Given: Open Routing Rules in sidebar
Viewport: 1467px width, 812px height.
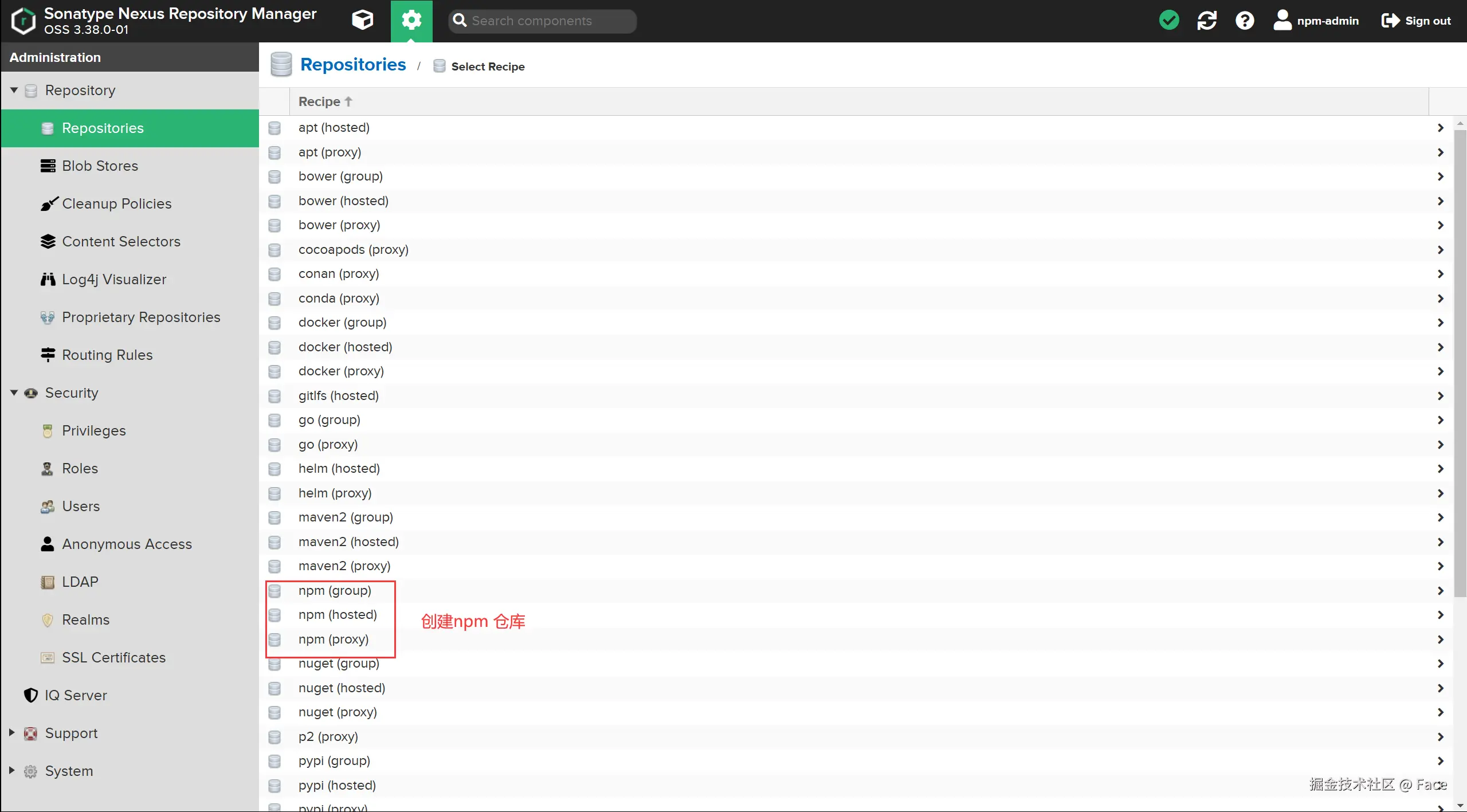Looking at the screenshot, I should [x=107, y=355].
